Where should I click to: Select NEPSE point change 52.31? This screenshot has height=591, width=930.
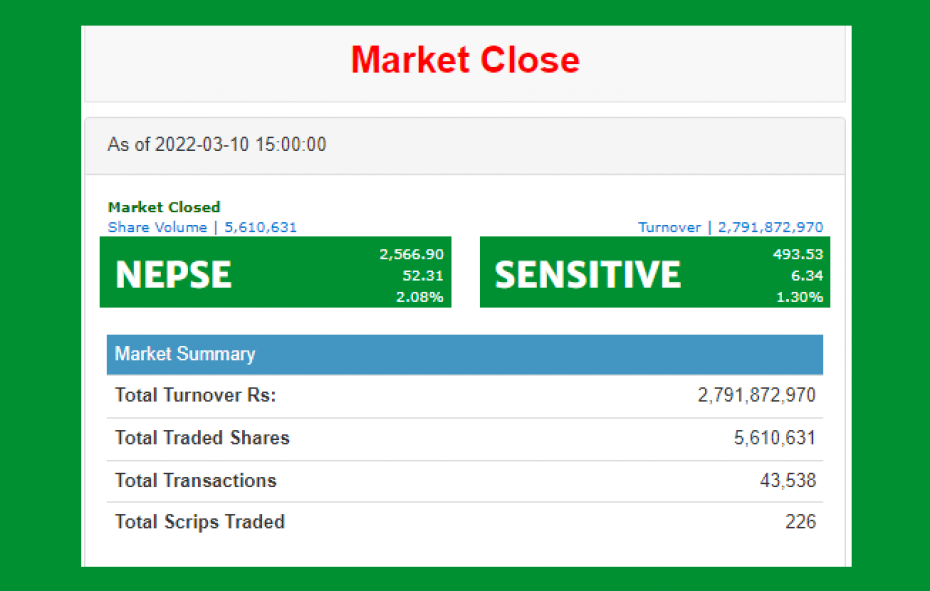(x=423, y=275)
